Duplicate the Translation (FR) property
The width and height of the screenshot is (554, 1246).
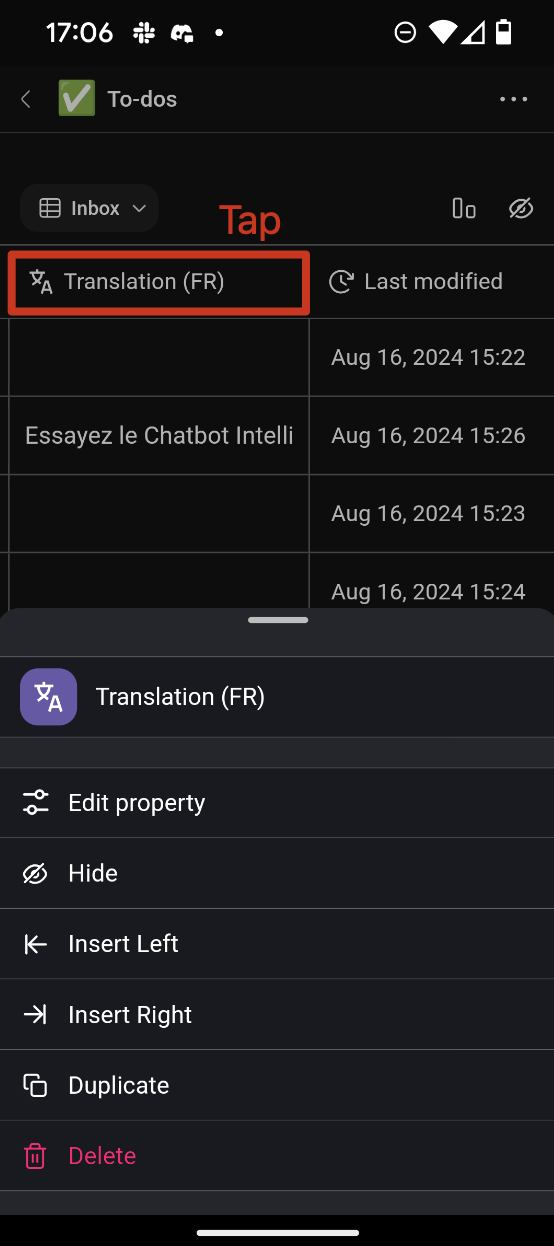277,1085
